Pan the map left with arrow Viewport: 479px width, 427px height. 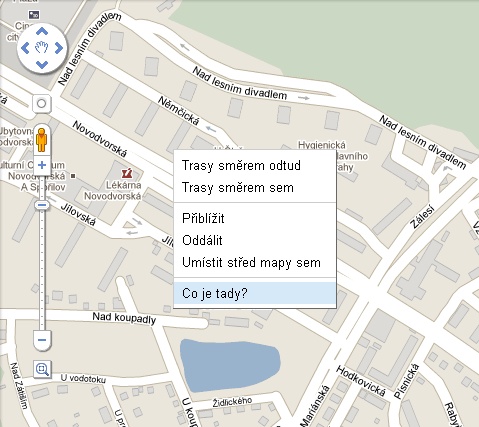tap(25, 48)
